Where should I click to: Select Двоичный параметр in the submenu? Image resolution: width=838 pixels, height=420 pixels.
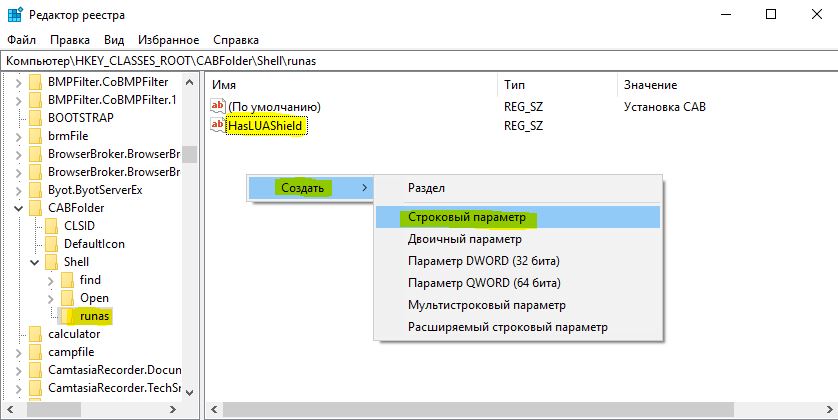click(518, 239)
